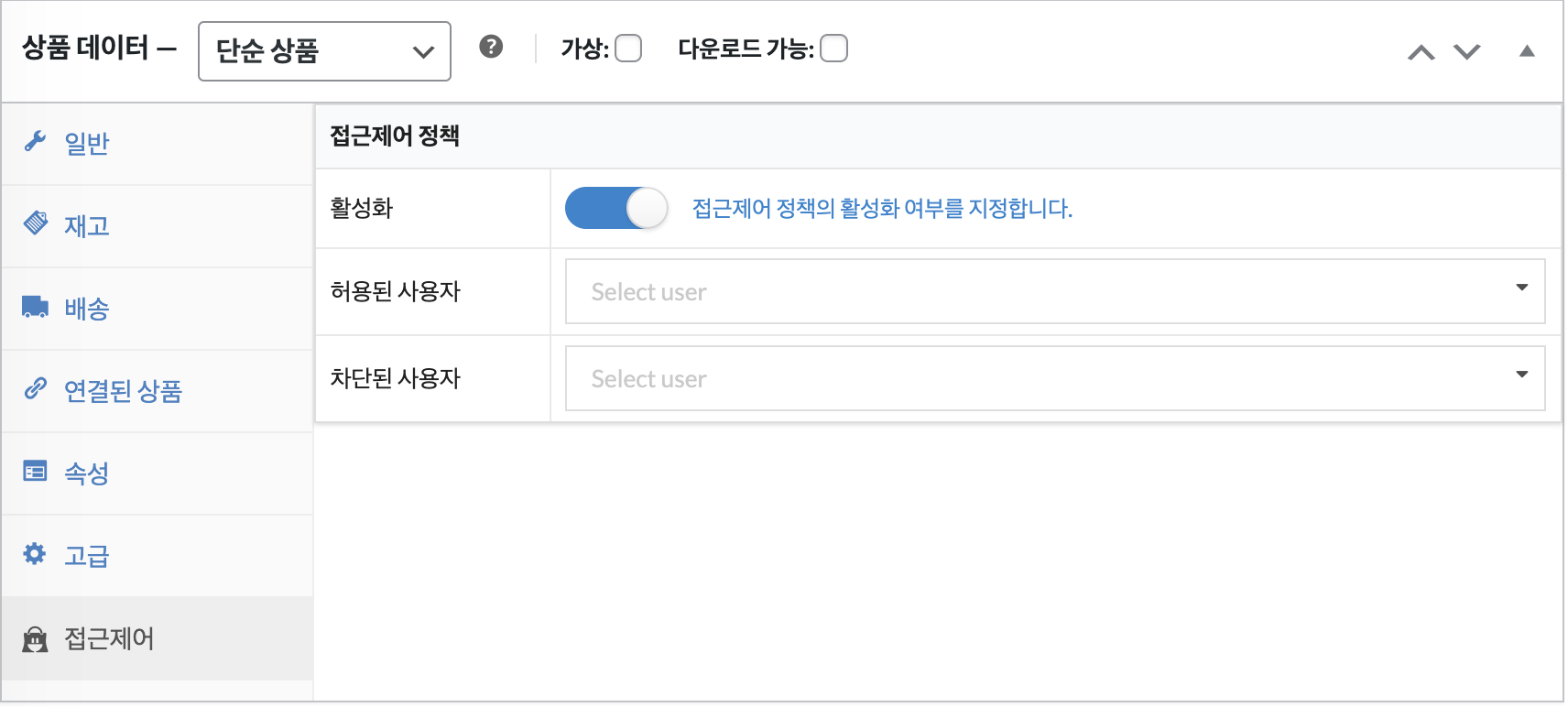Move the product data panel down
The image size is (1568, 707).
coord(1467,52)
